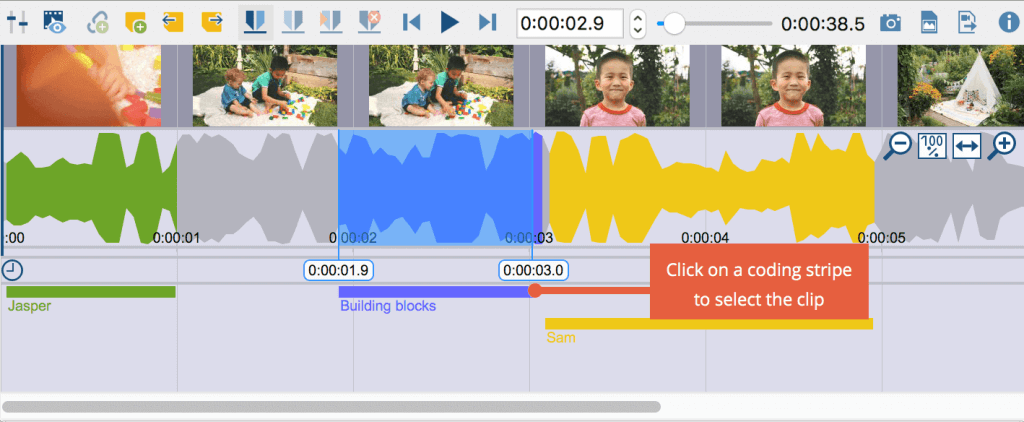Image resolution: width=1024 pixels, height=422 pixels.
Task: Export the video clip with arrow icon
Action: [968, 23]
